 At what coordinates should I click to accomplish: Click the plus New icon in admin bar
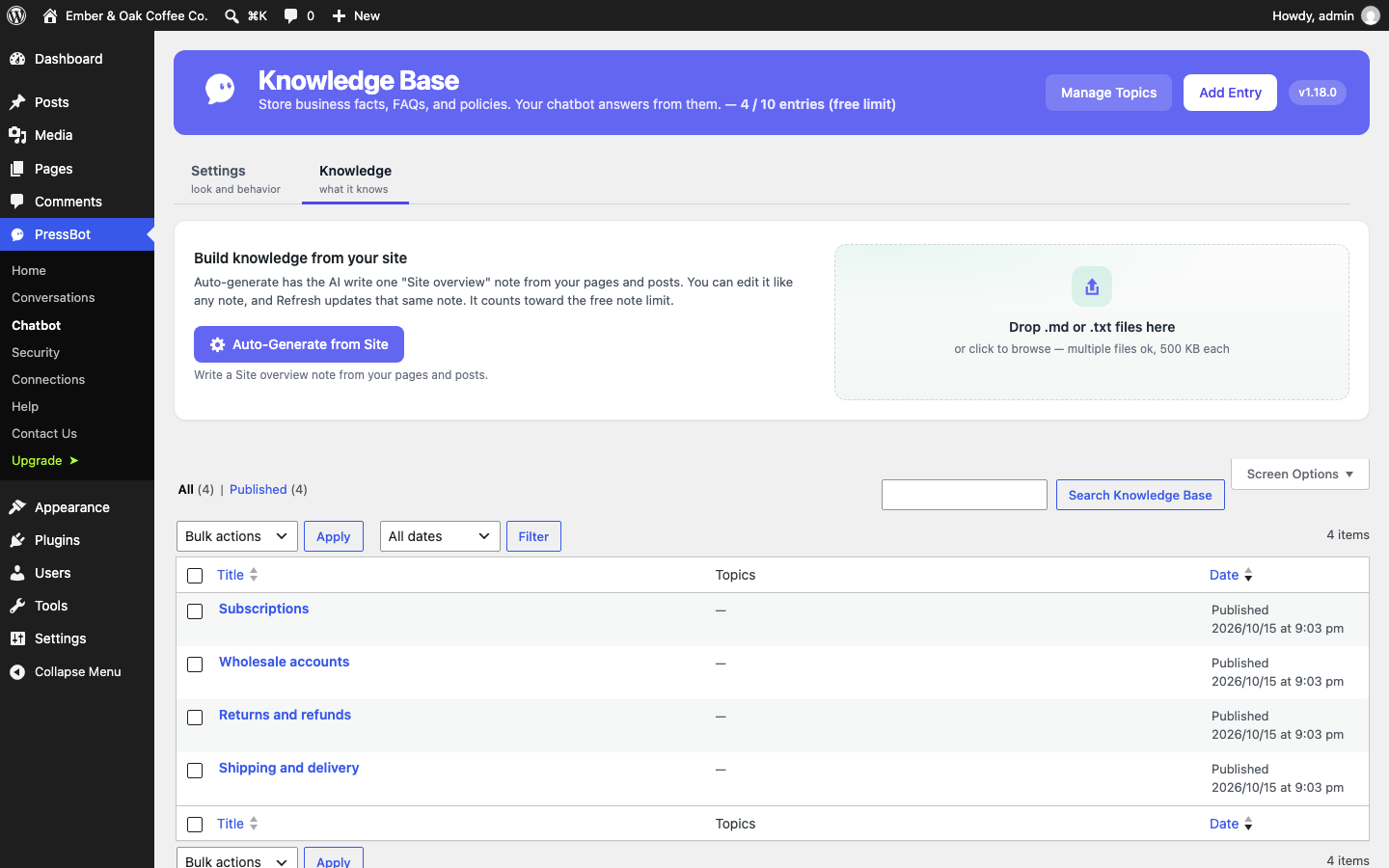click(x=339, y=15)
